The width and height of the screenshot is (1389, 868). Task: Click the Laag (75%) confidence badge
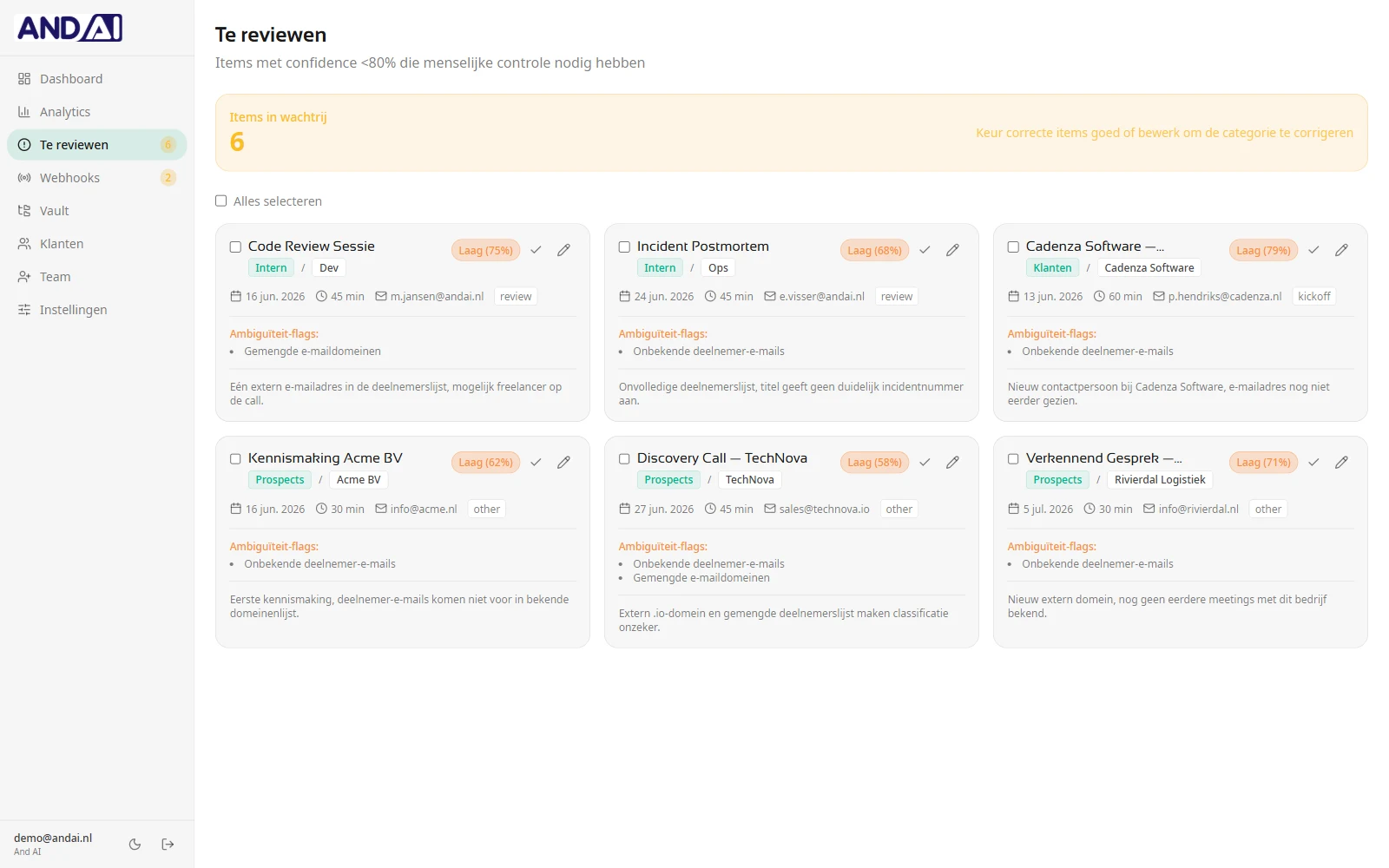click(485, 250)
